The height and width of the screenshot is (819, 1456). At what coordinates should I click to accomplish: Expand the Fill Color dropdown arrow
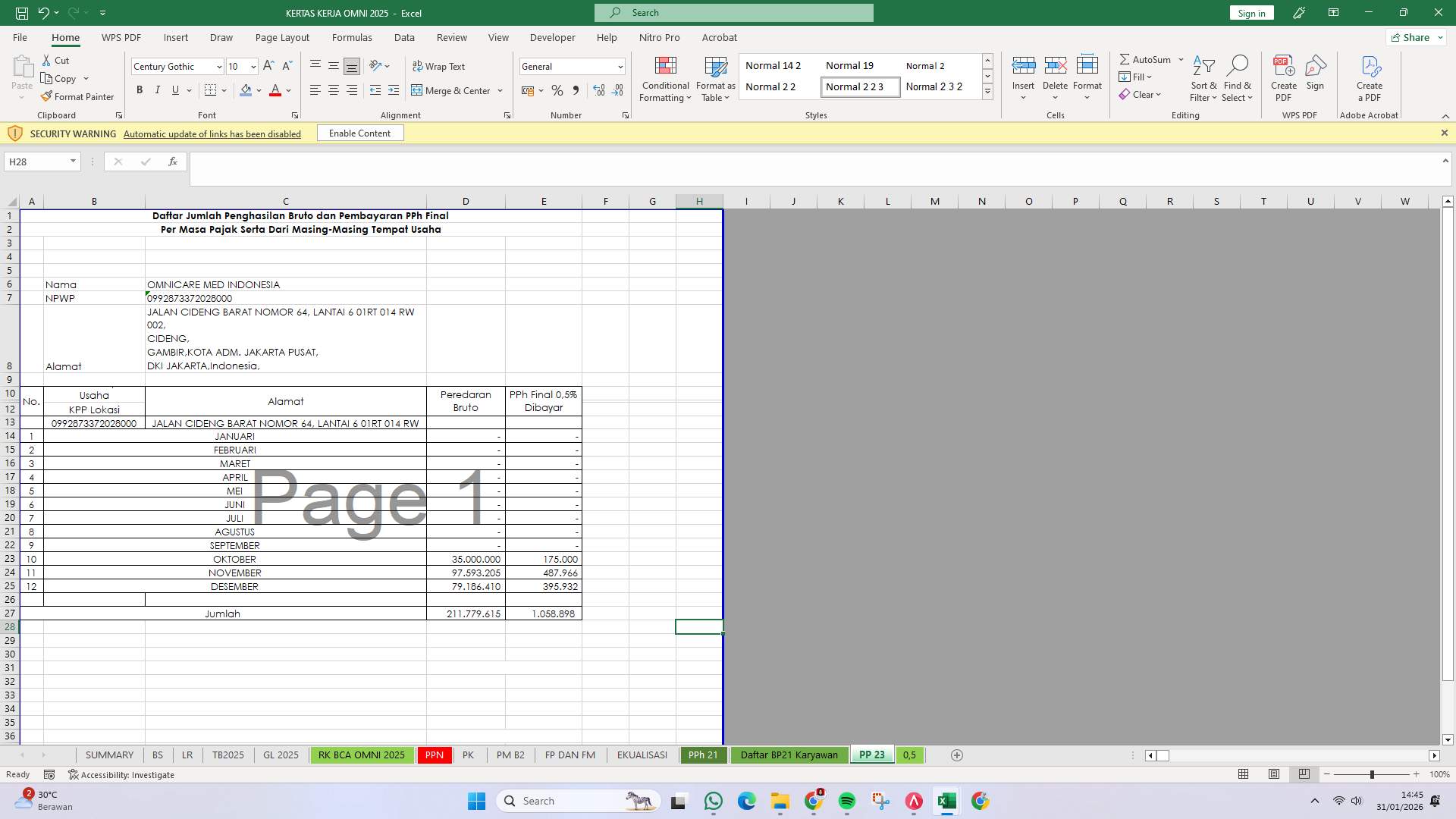pos(259,90)
